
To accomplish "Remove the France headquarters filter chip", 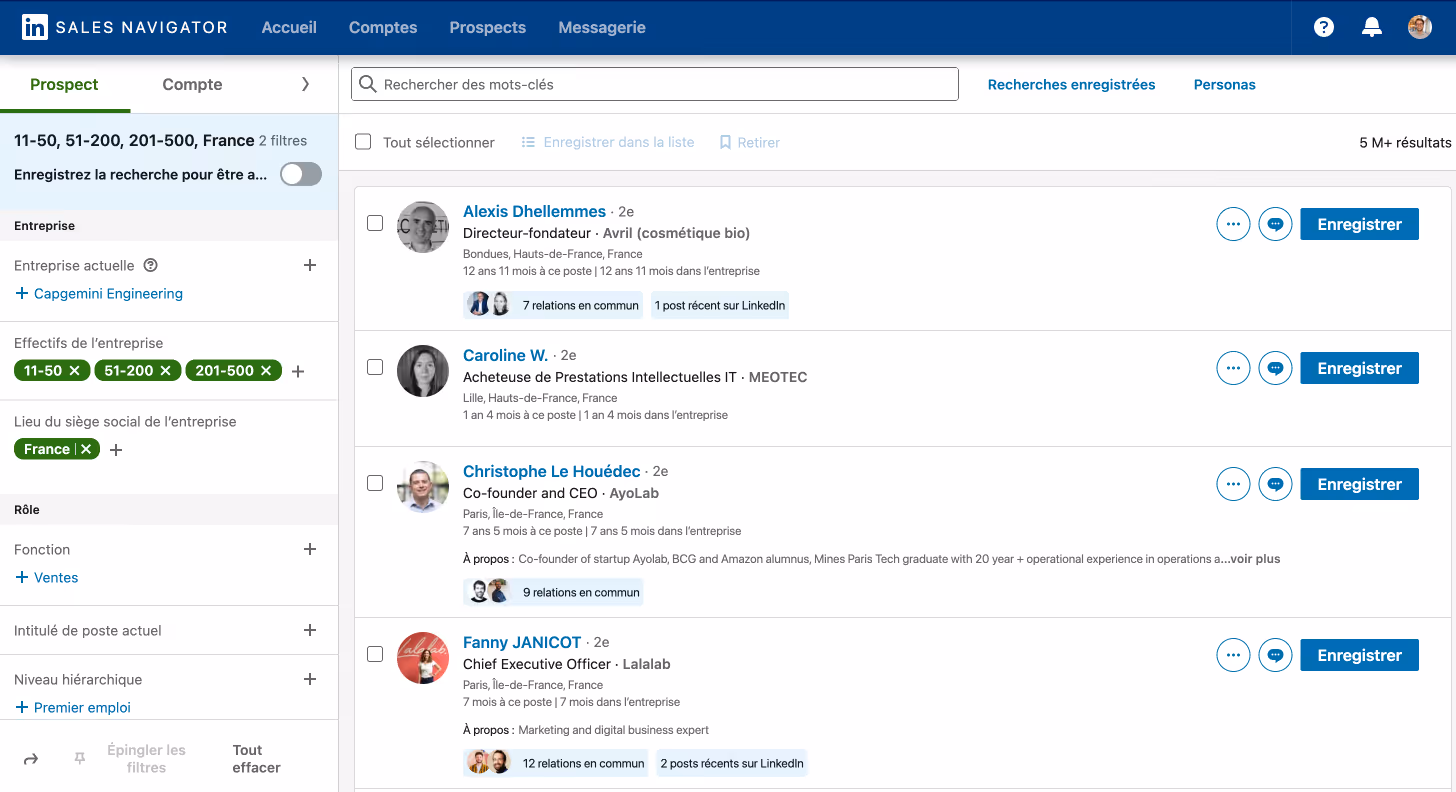I will pyautogui.click(x=86, y=449).
